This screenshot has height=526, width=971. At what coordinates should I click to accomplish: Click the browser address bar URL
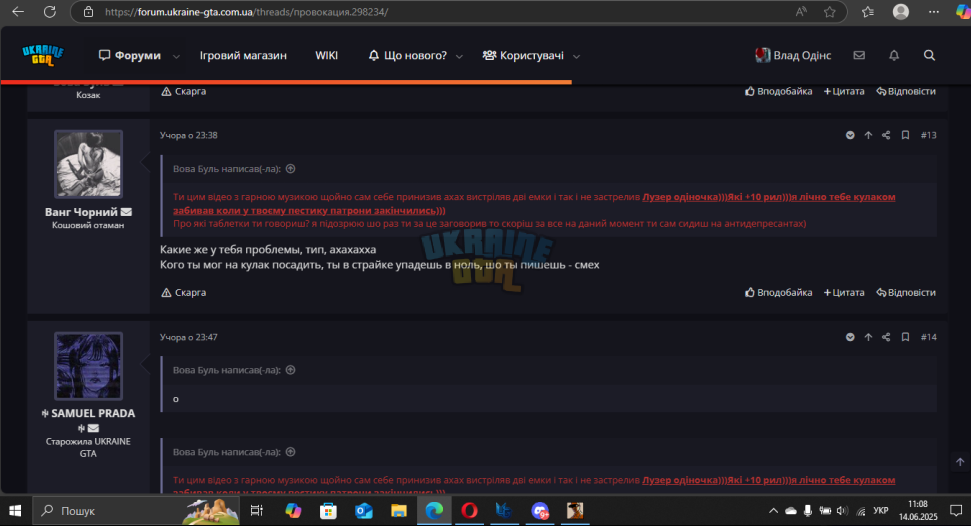pyautogui.click(x=246, y=12)
